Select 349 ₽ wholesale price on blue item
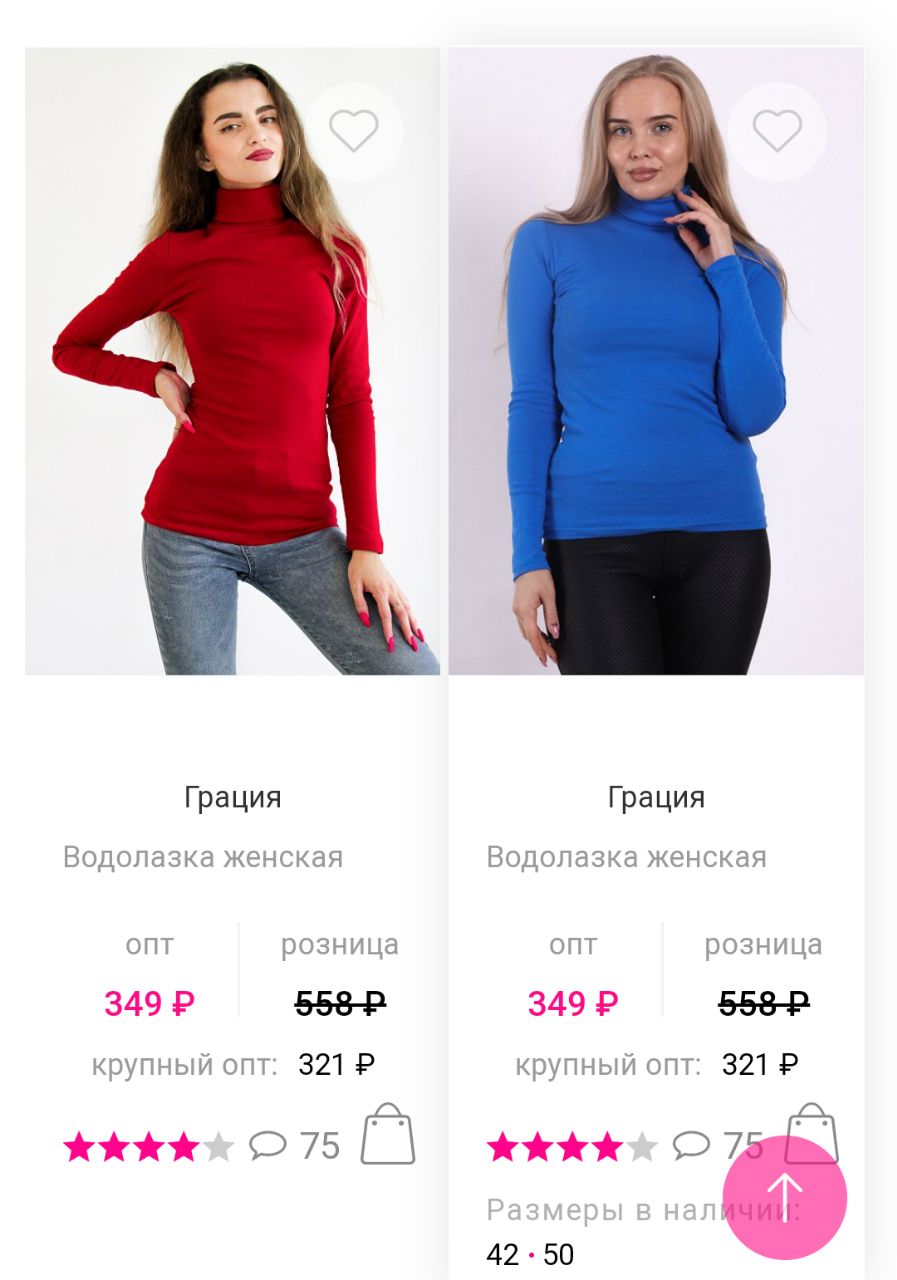897x1280 pixels. point(574,1003)
